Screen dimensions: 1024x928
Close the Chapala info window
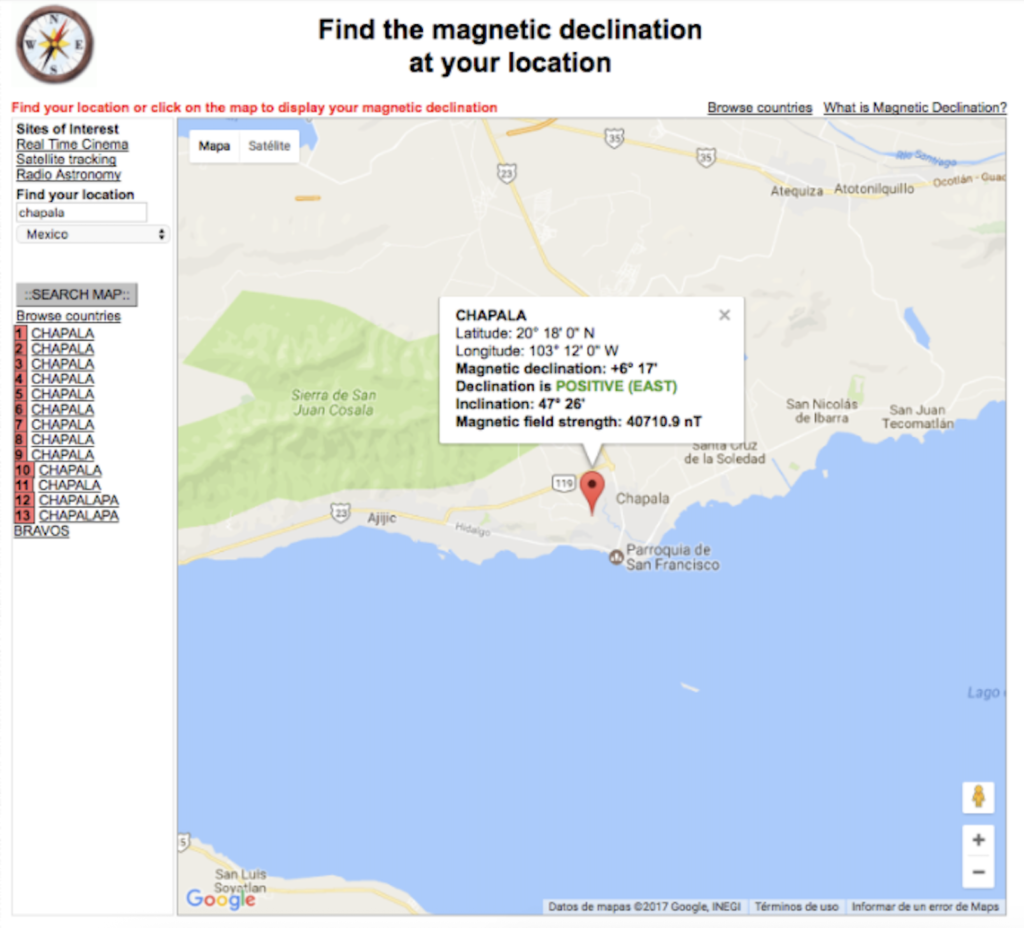[724, 315]
